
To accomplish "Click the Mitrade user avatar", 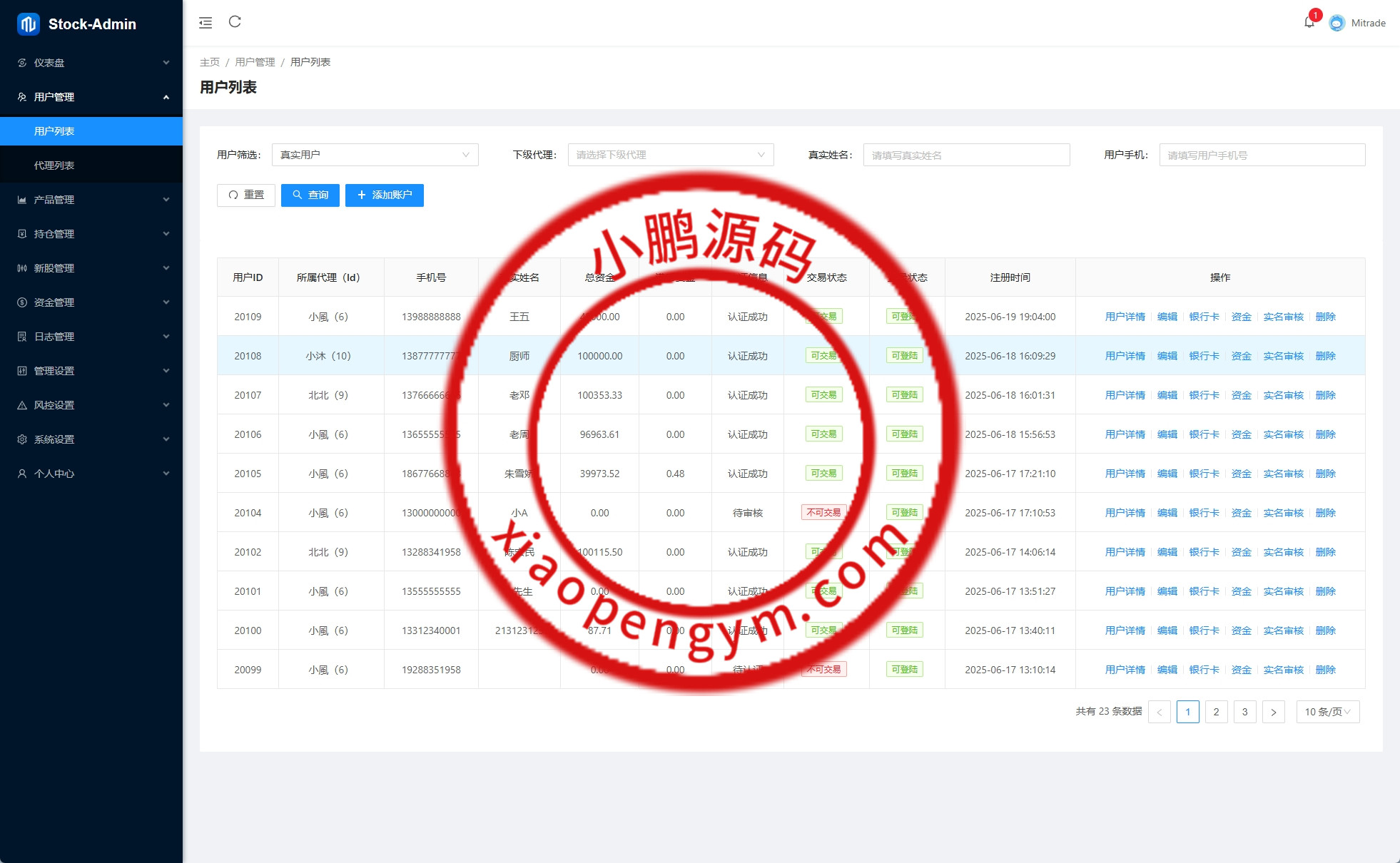I will coord(1337,23).
